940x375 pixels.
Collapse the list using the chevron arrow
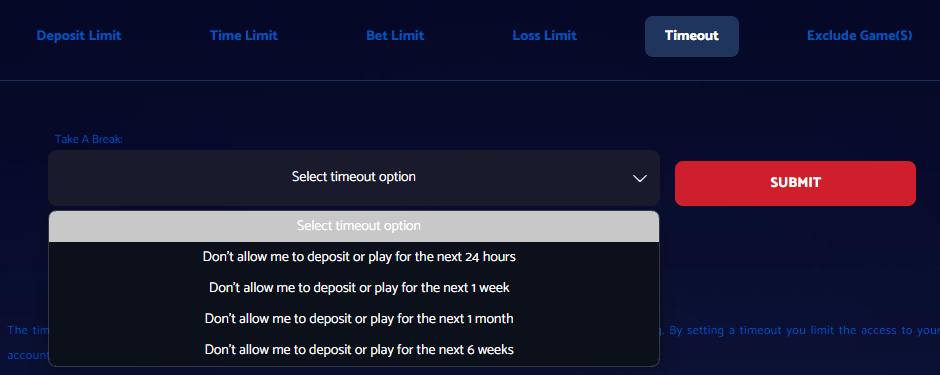pos(640,178)
